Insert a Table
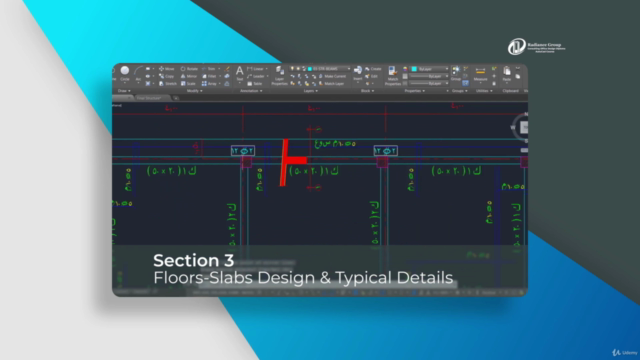 (255, 84)
